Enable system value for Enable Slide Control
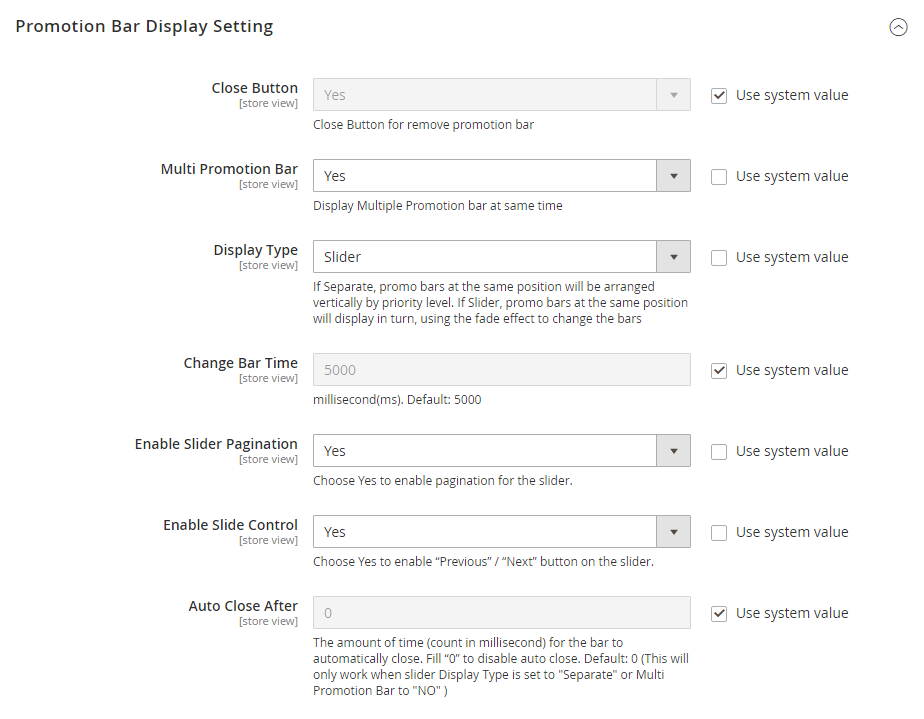Image resolution: width=924 pixels, height=719 pixels. point(719,533)
